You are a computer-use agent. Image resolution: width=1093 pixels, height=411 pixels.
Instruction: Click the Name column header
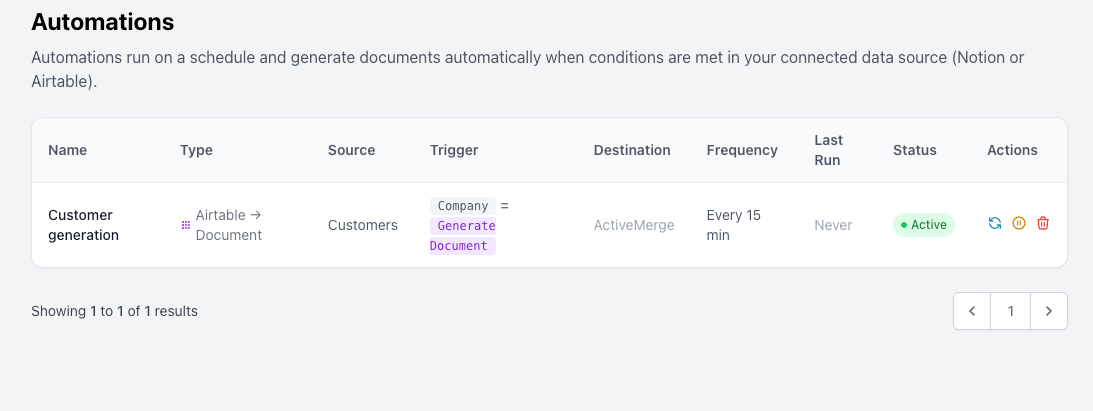click(x=68, y=150)
